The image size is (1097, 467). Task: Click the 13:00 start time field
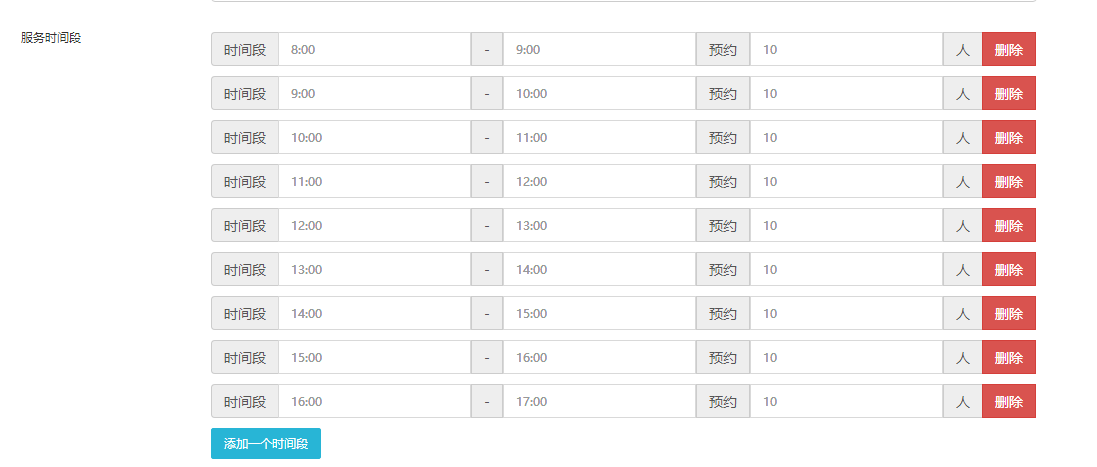pyautogui.click(x=373, y=269)
